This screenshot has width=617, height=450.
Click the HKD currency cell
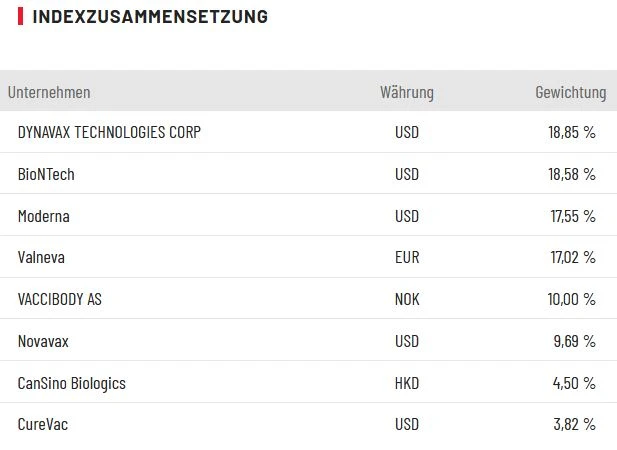[x=407, y=383]
